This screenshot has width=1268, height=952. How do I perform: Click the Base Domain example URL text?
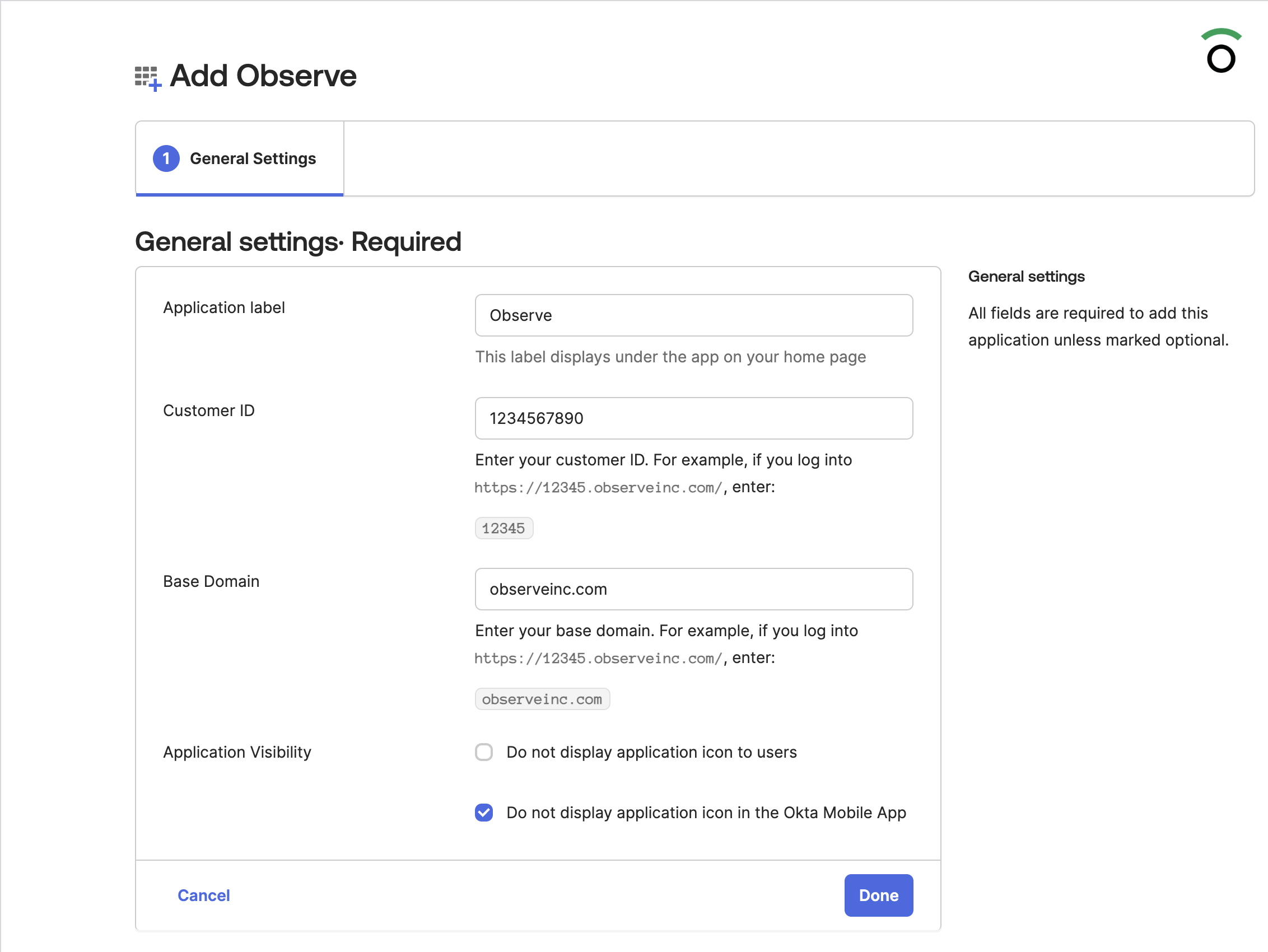[598, 658]
